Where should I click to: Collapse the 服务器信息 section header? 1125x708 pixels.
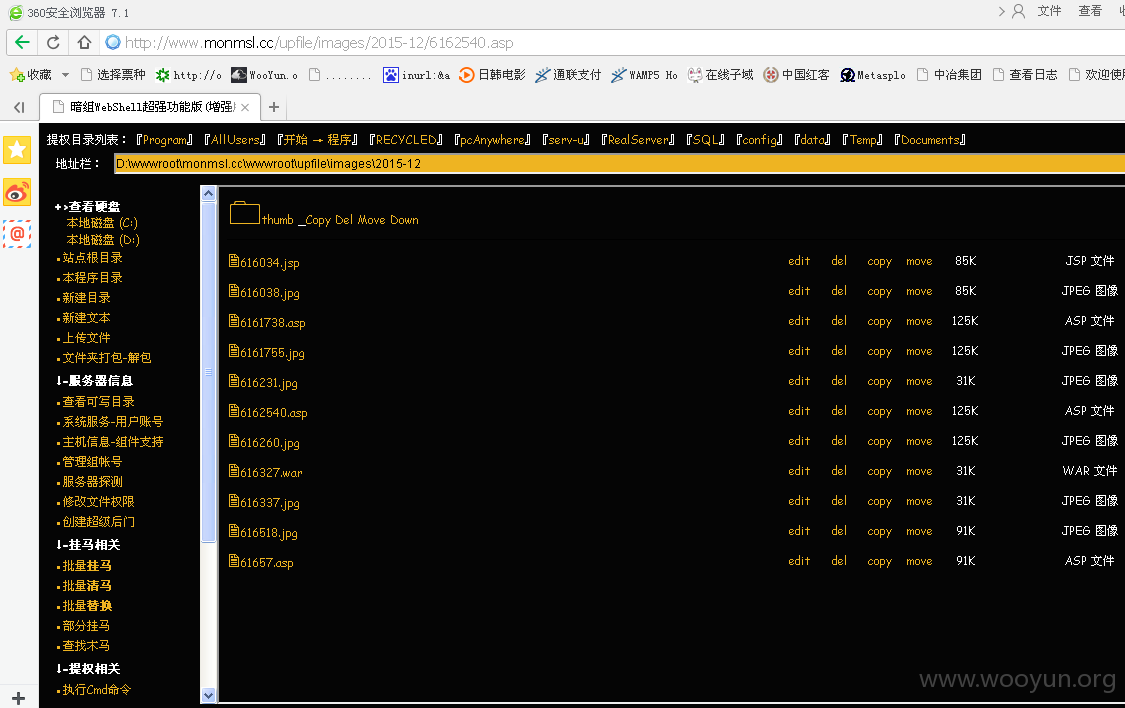pos(94,381)
